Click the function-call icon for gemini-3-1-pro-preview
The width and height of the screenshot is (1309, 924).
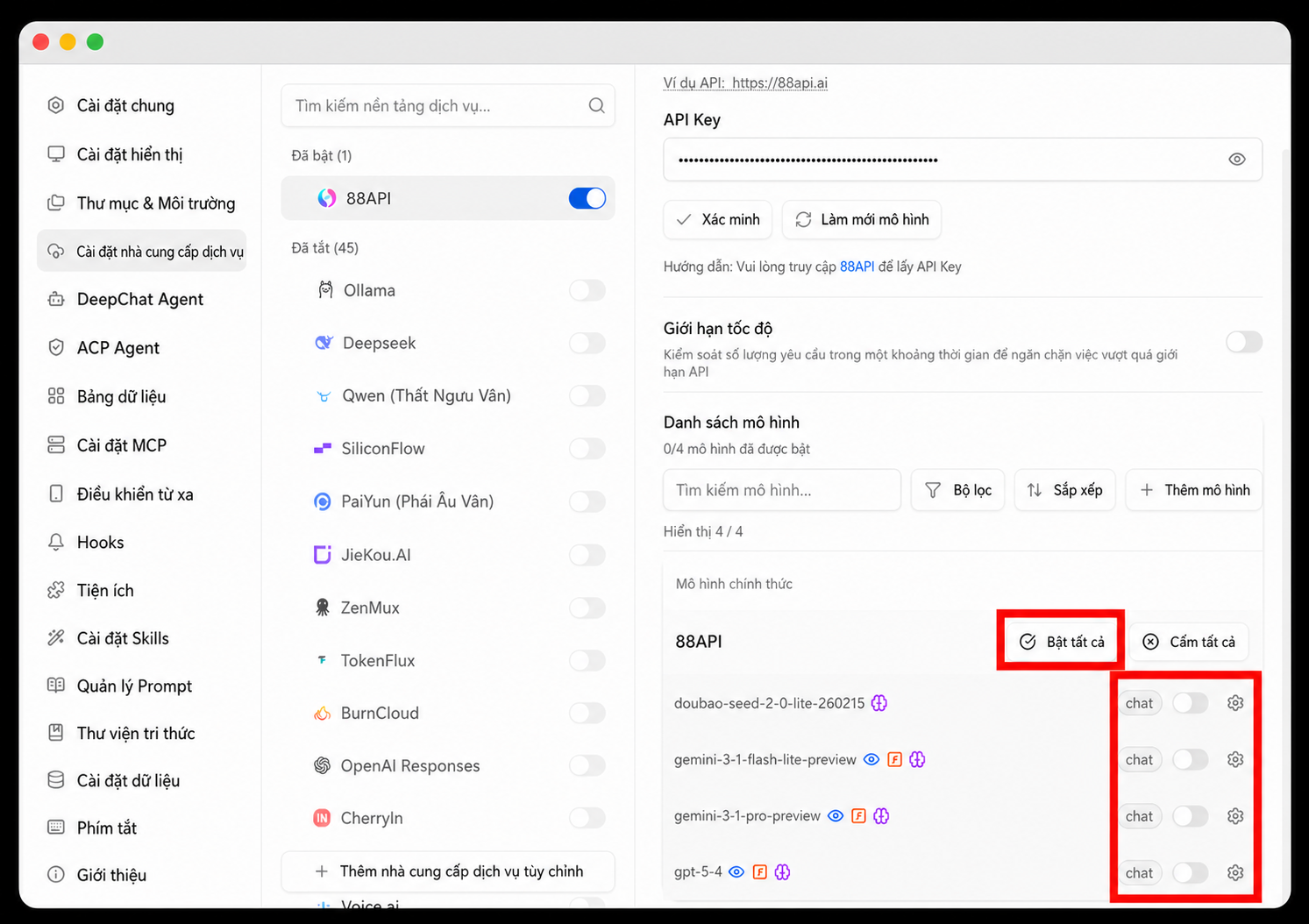pyautogui.click(x=859, y=816)
